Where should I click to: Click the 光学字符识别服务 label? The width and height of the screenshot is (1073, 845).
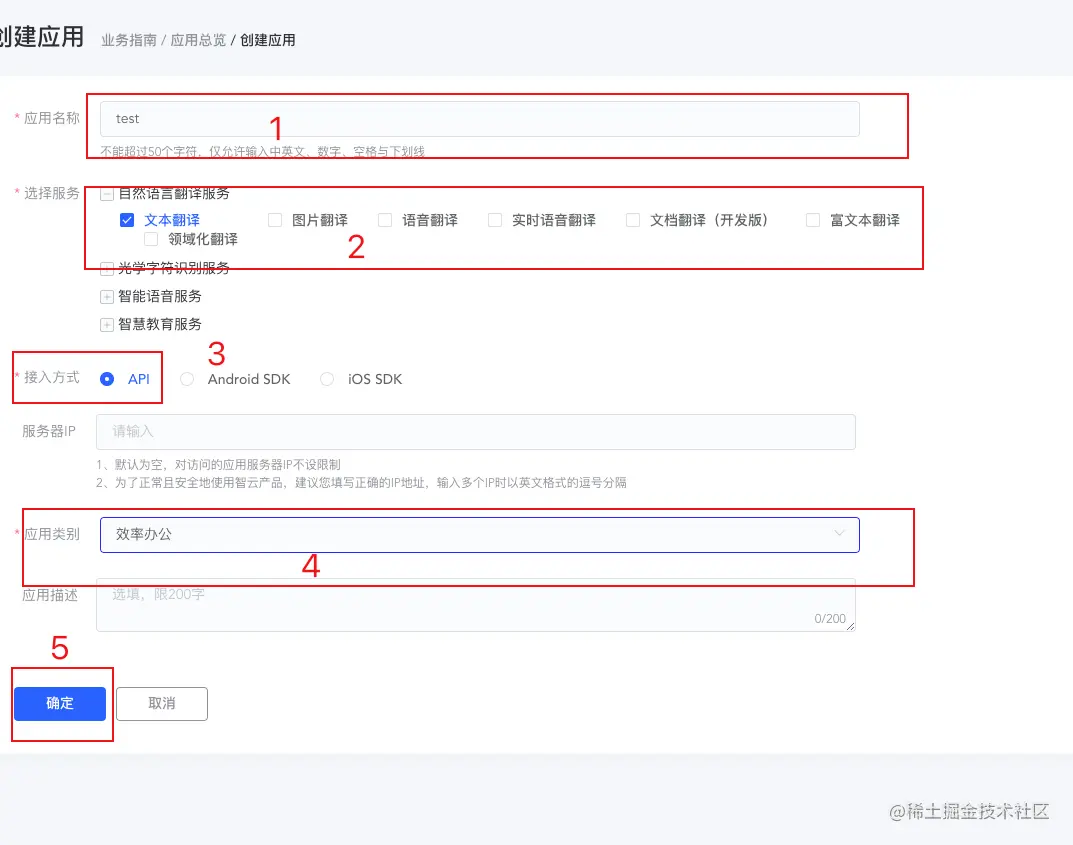[174, 268]
